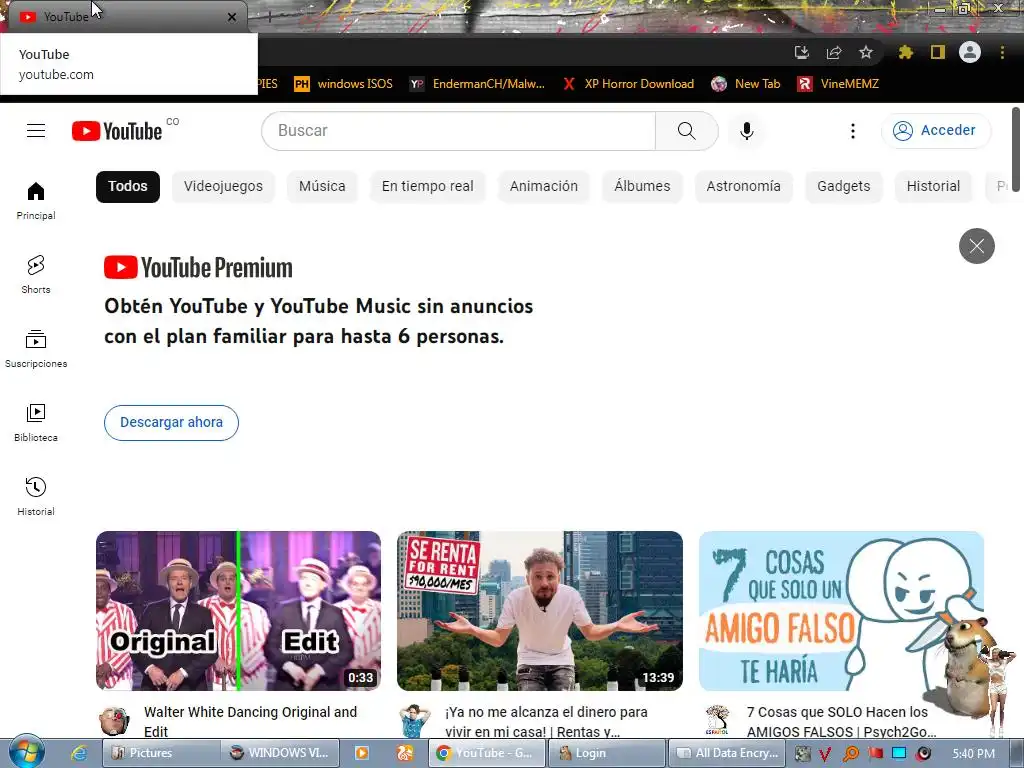Viewport: 1024px width, 768px height.
Task: Open XP Horror Download bookmark
Action: tap(628, 84)
